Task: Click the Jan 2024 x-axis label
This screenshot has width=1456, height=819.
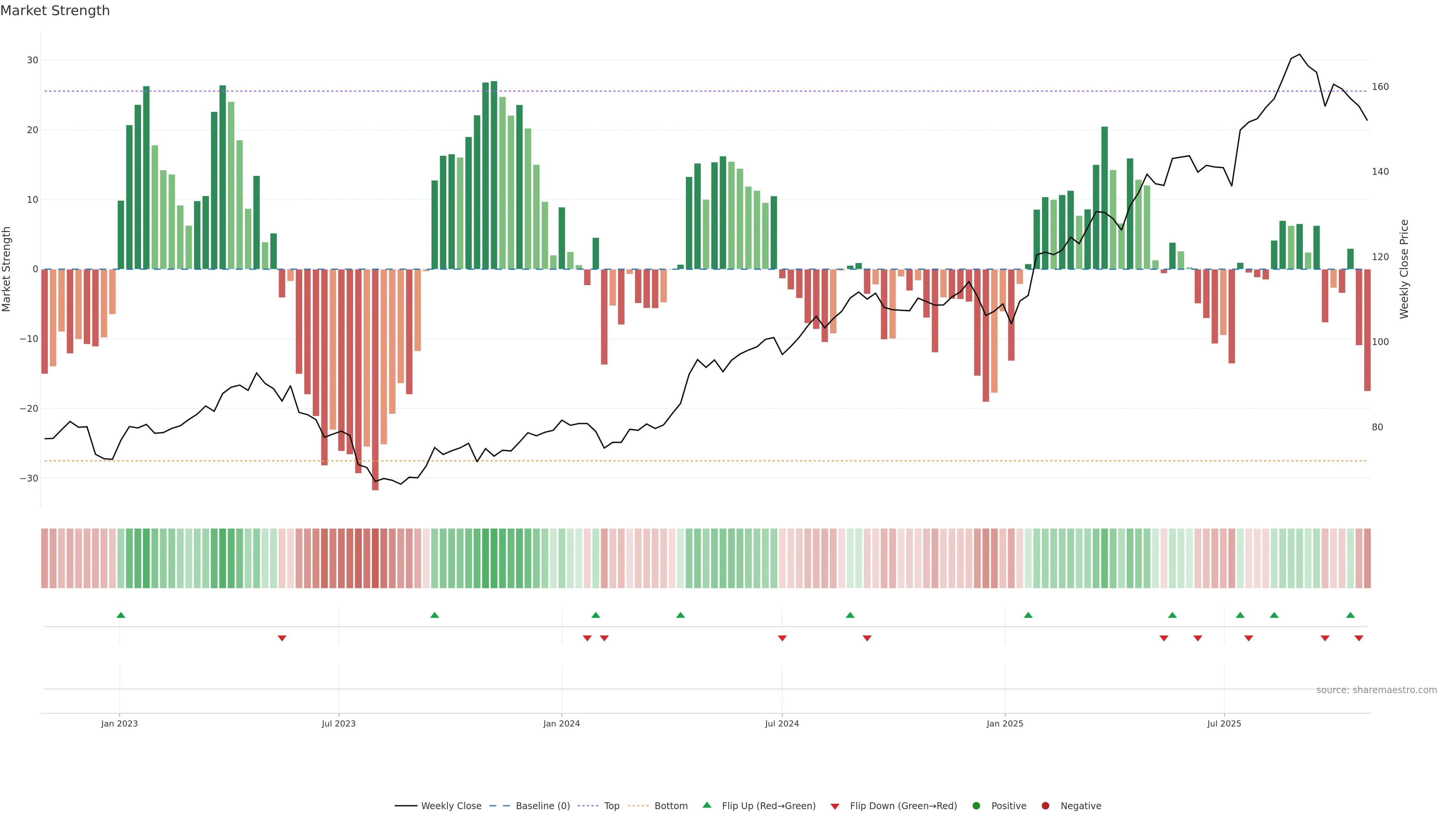Action: (561, 723)
